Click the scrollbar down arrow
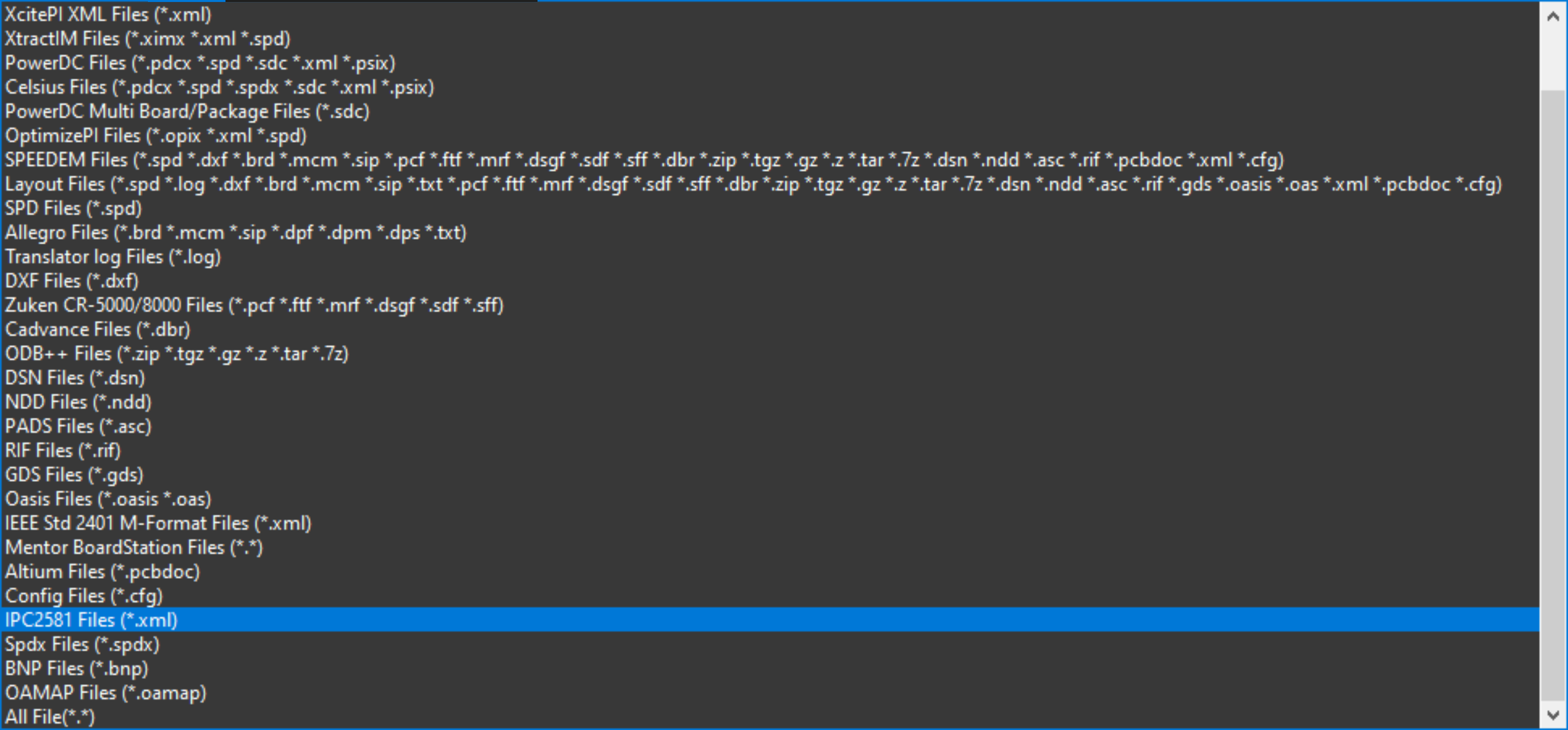The height and width of the screenshot is (730, 1568). coord(1553,715)
